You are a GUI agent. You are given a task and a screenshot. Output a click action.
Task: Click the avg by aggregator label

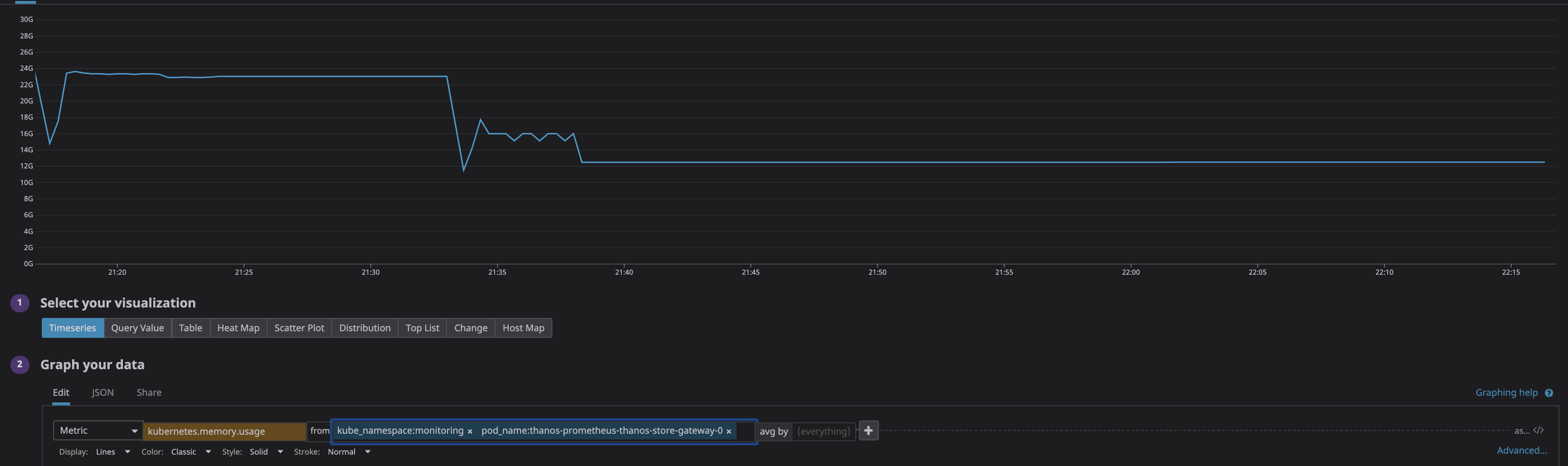[x=774, y=431]
